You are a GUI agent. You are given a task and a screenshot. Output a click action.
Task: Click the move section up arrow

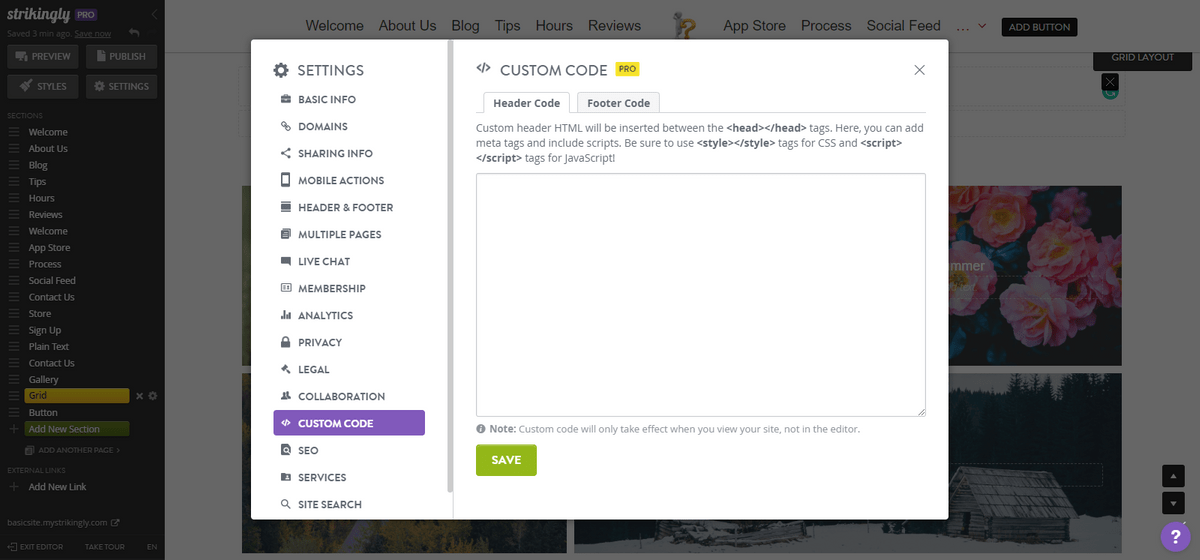pyautogui.click(x=1174, y=476)
